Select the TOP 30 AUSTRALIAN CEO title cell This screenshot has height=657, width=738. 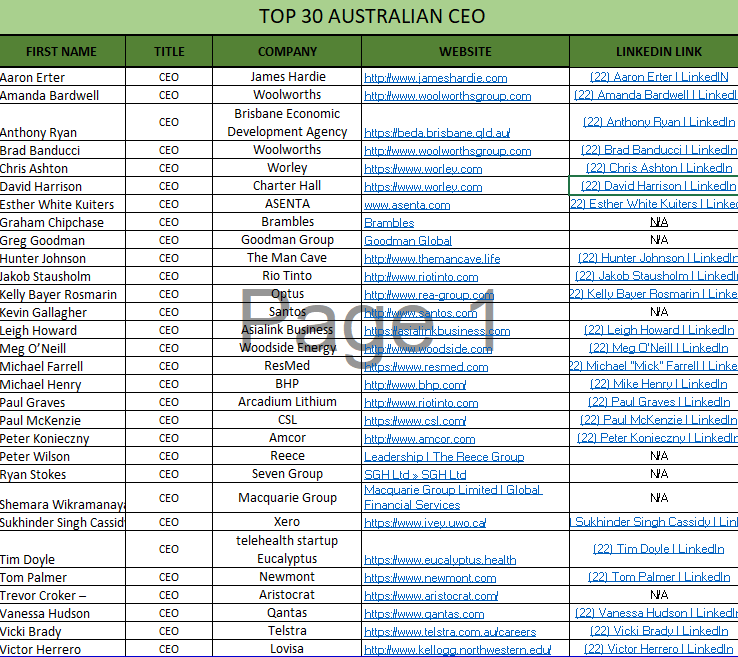(371, 16)
